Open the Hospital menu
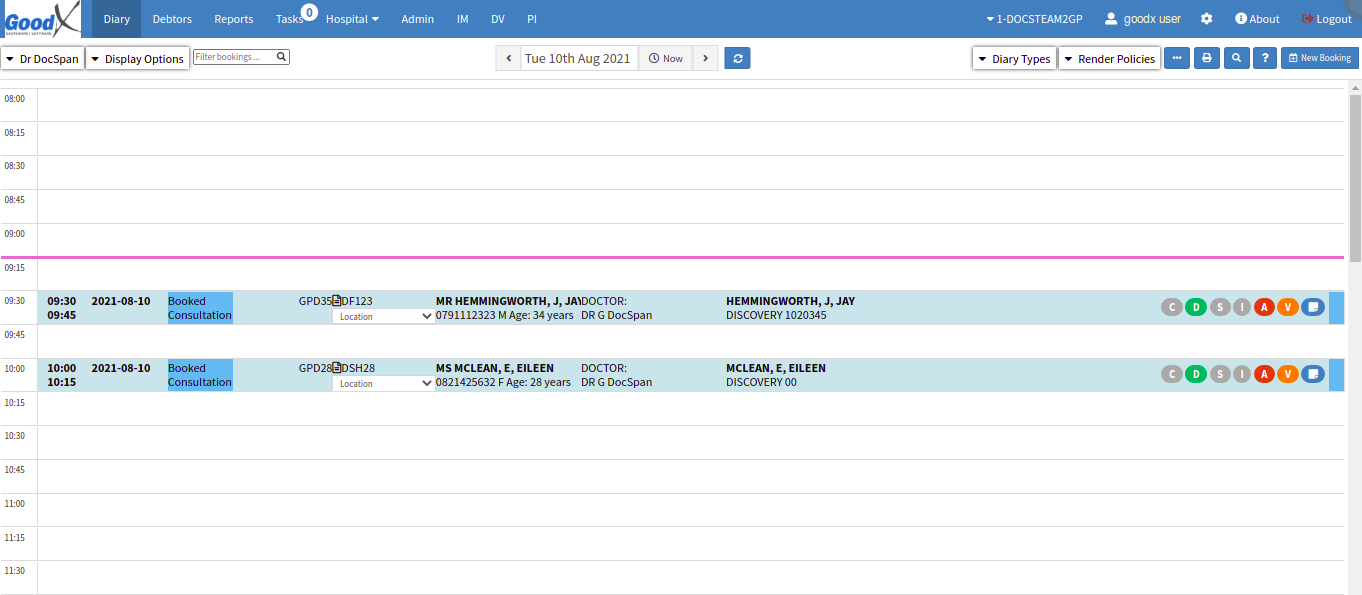The image size is (1362, 595). tap(352, 19)
